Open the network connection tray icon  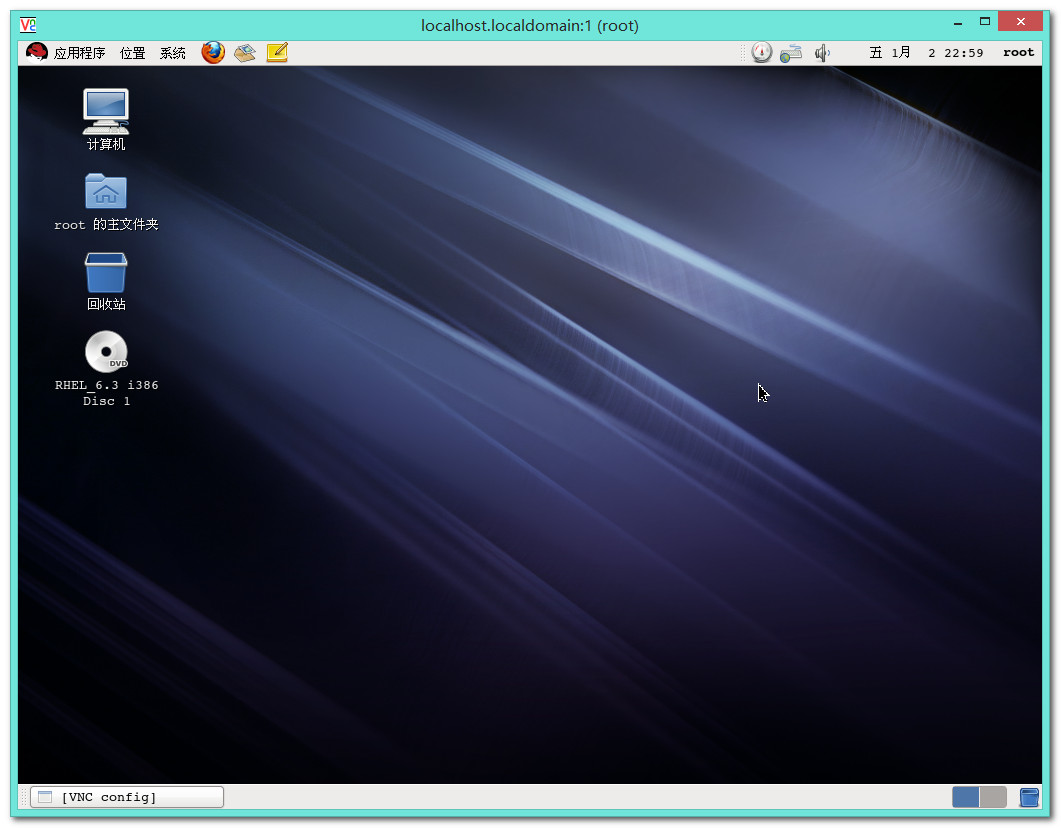pos(791,53)
